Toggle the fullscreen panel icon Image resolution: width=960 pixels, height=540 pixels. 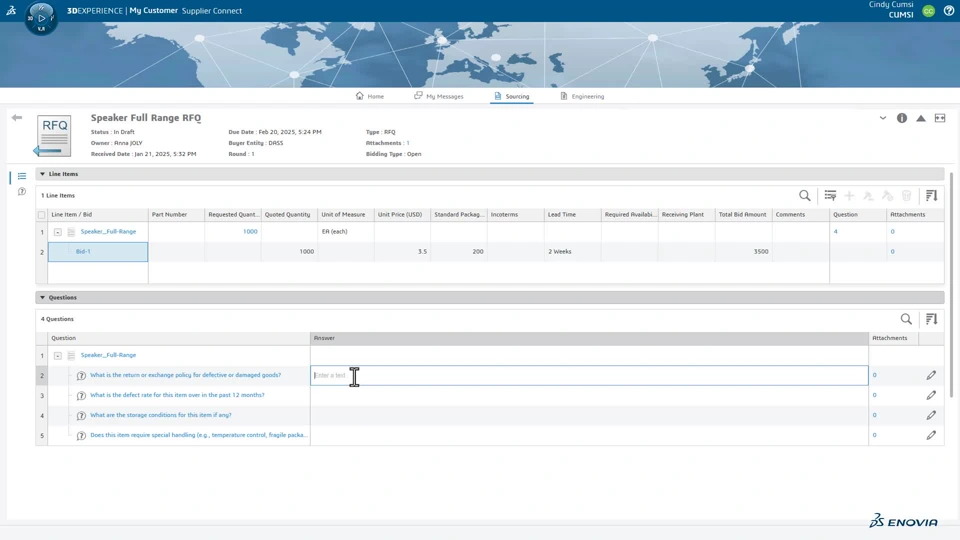pyautogui.click(x=940, y=118)
